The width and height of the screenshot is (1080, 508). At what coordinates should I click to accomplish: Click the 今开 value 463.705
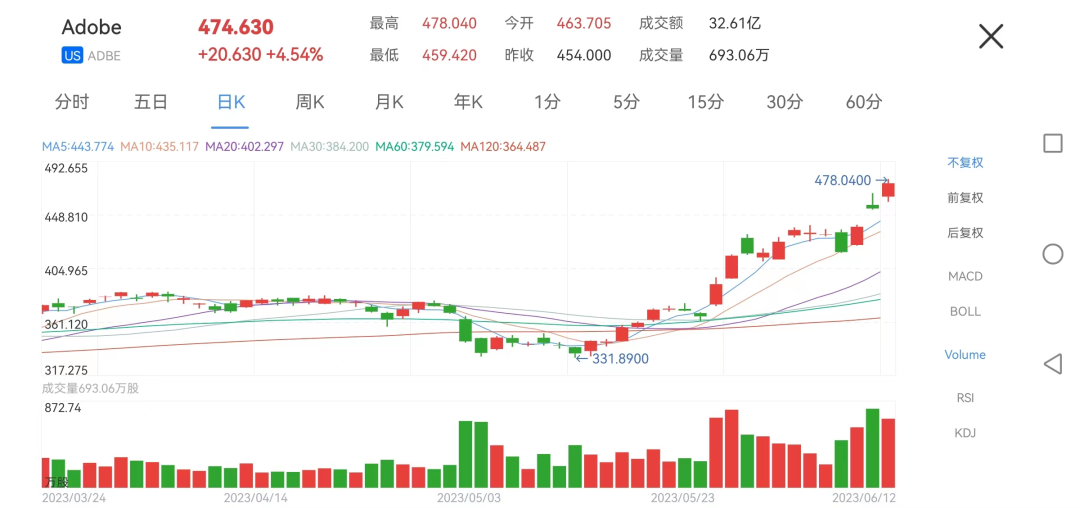point(583,23)
